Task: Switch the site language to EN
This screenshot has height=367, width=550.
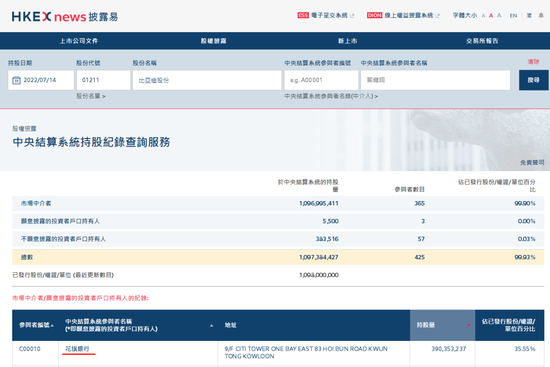Action: click(x=513, y=15)
